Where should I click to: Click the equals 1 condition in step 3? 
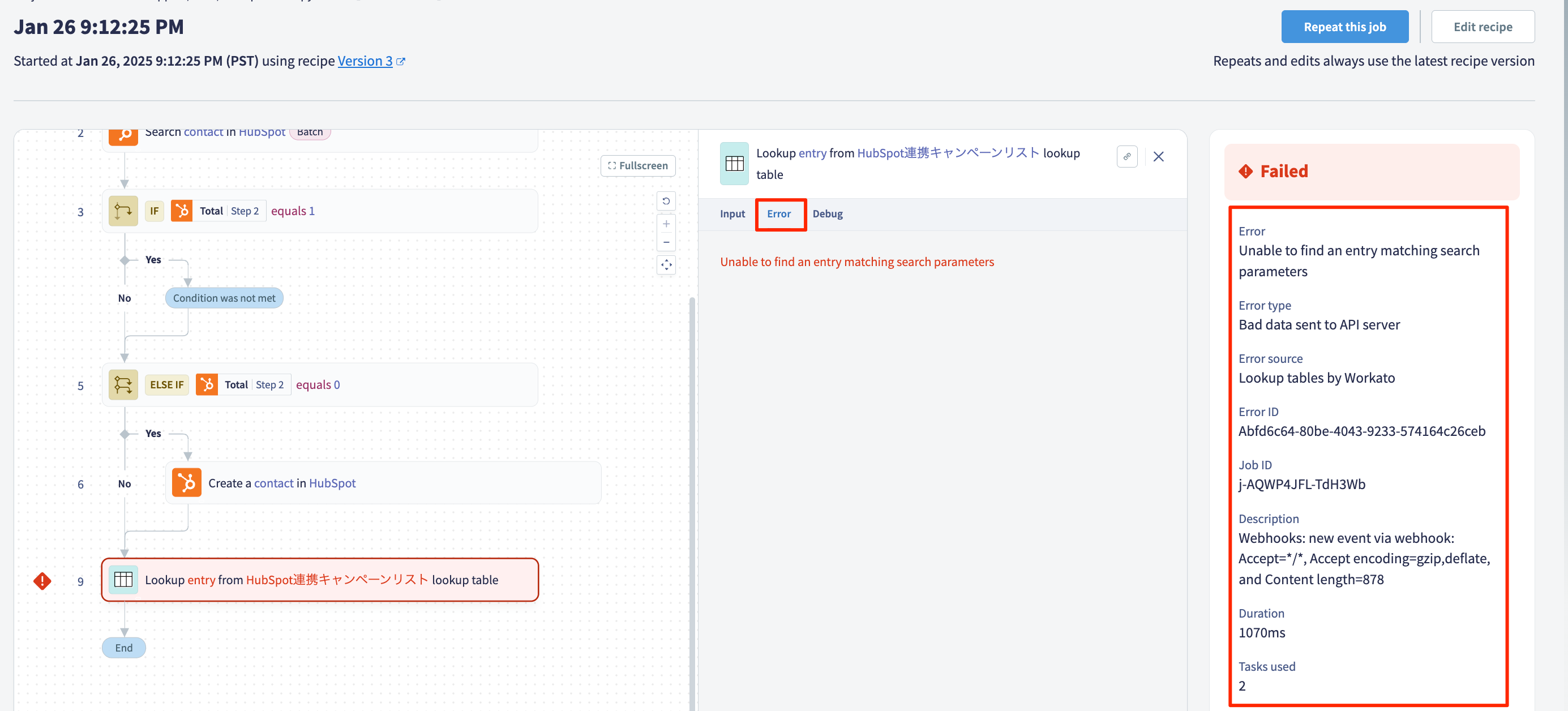(293, 211)
